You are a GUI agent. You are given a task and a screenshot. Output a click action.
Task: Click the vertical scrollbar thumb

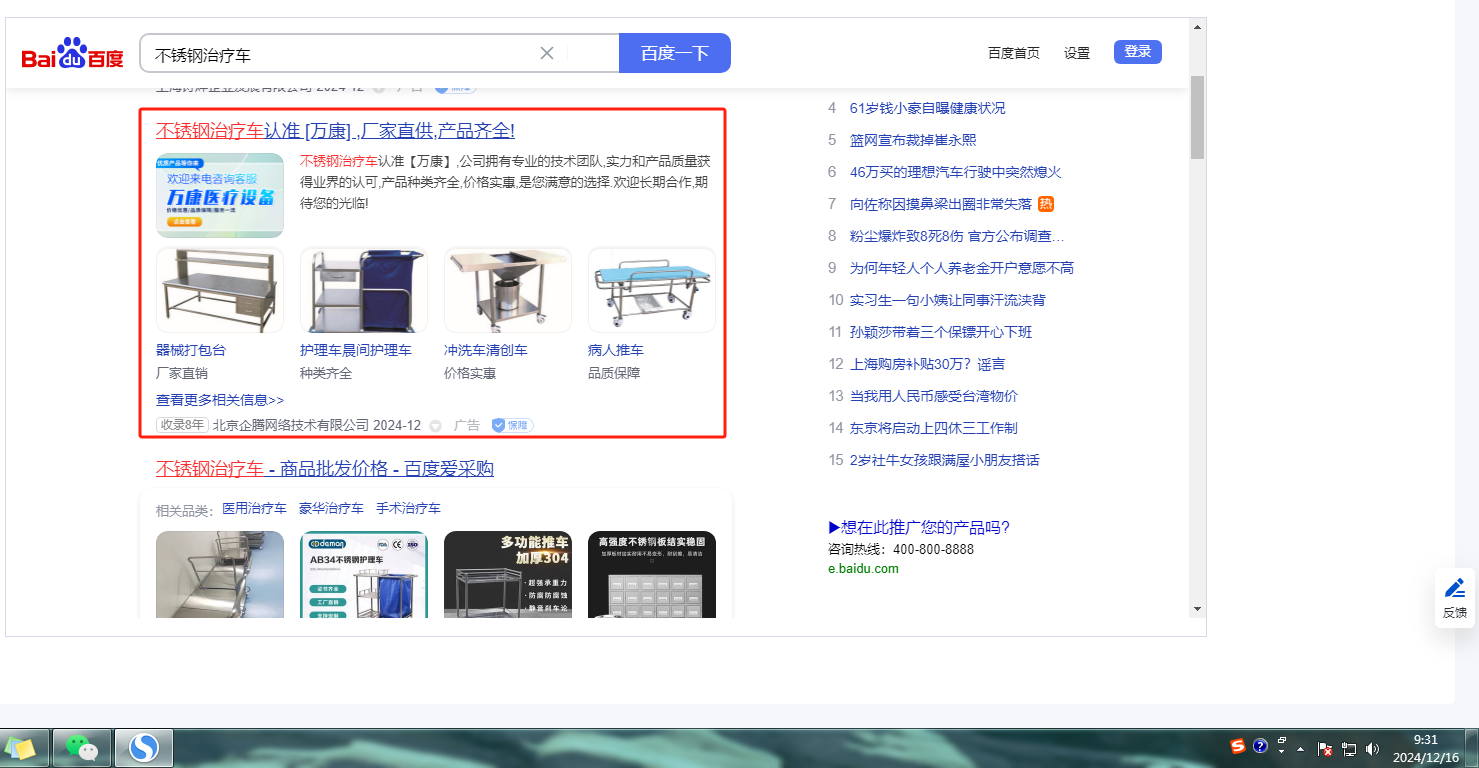1197,116
